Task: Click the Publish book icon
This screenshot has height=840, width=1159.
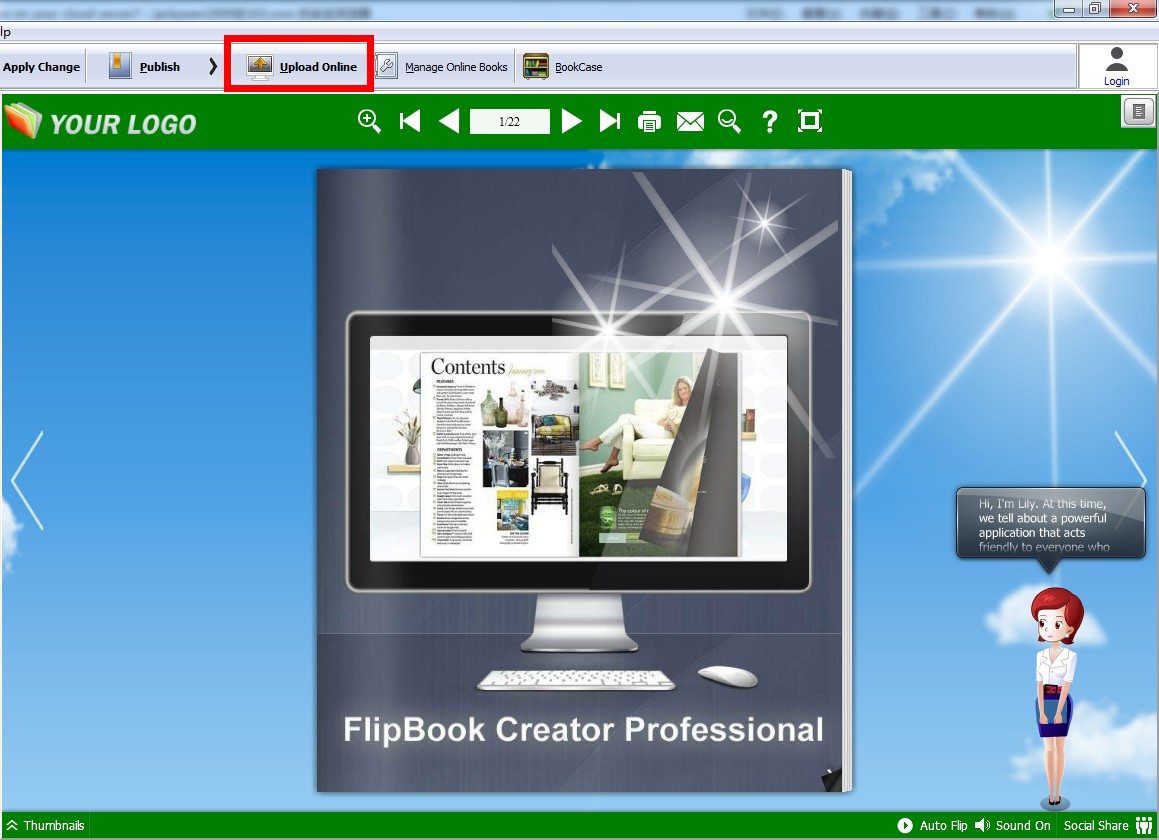Action: 120,66
